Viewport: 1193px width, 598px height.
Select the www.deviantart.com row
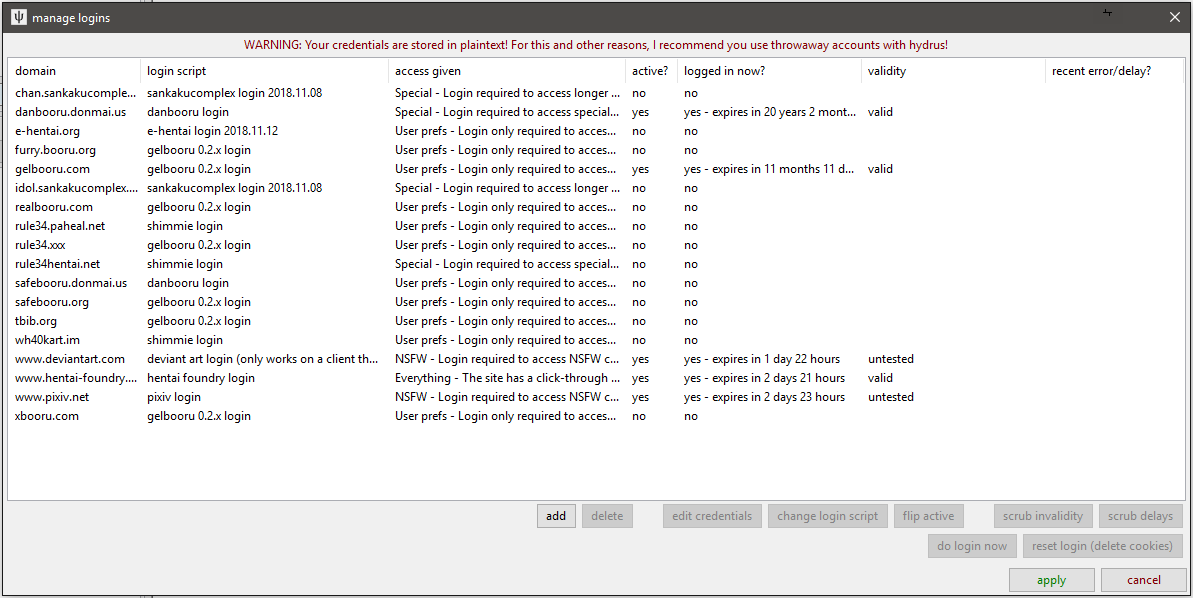tap(596, 359)
